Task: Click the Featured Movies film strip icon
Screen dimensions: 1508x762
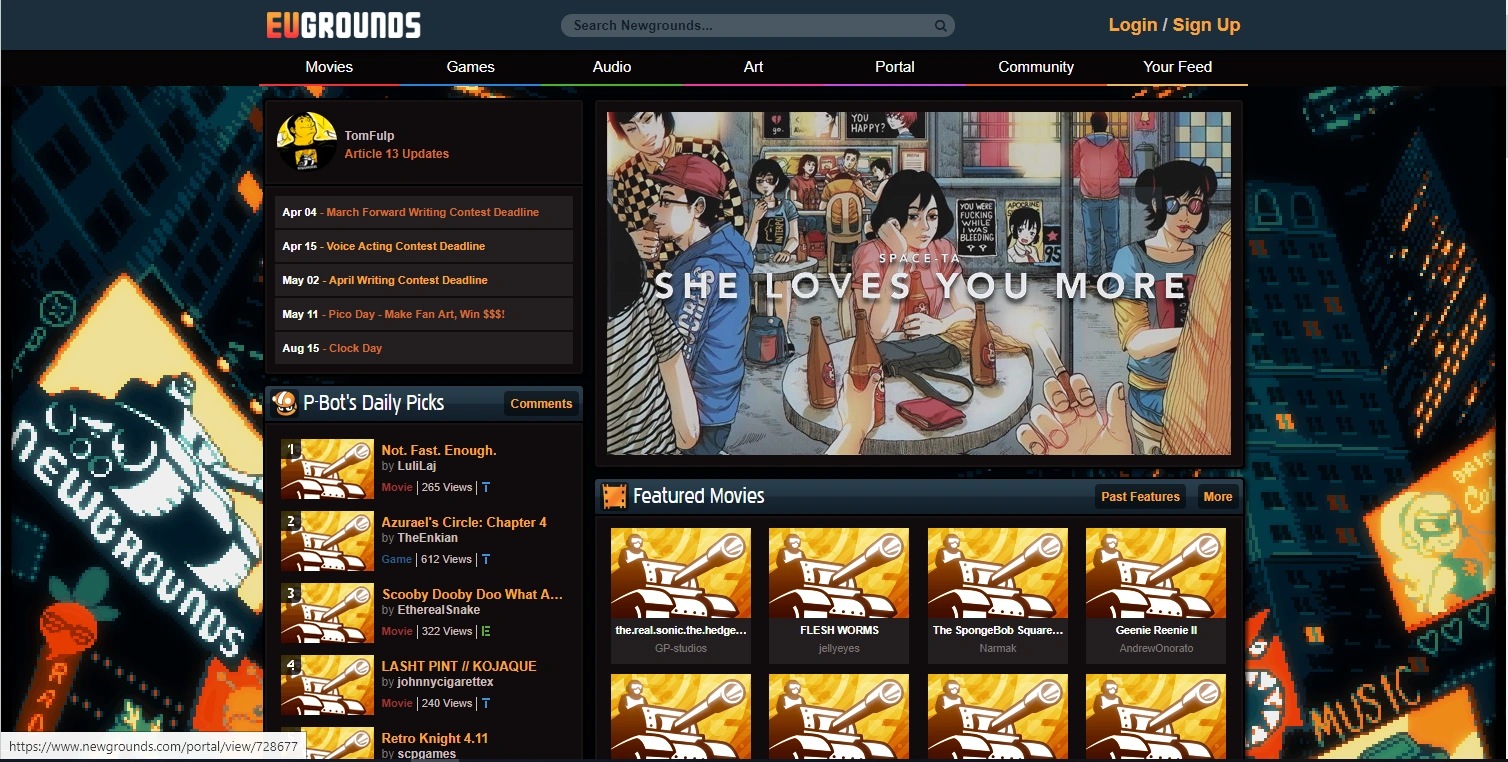Action: point(614,496)
